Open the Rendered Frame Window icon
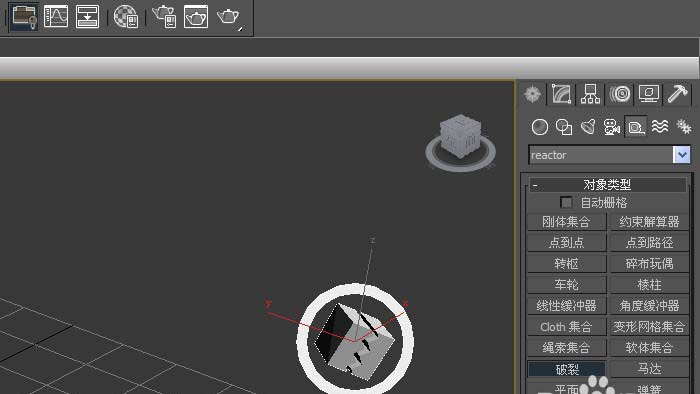700x394 pixels. (x=196, y=17)
